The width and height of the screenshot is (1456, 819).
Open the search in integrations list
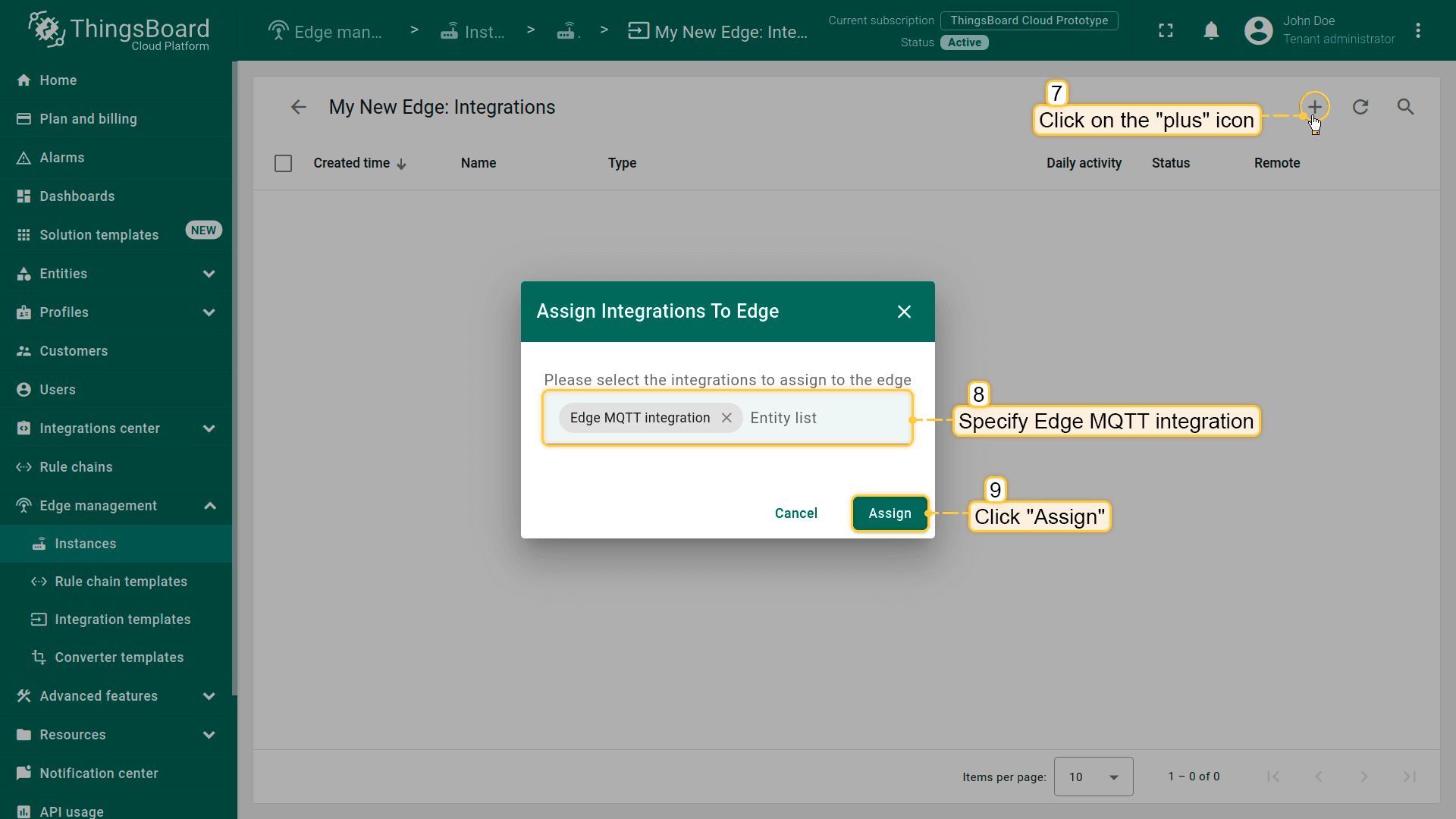(1405, 107)
